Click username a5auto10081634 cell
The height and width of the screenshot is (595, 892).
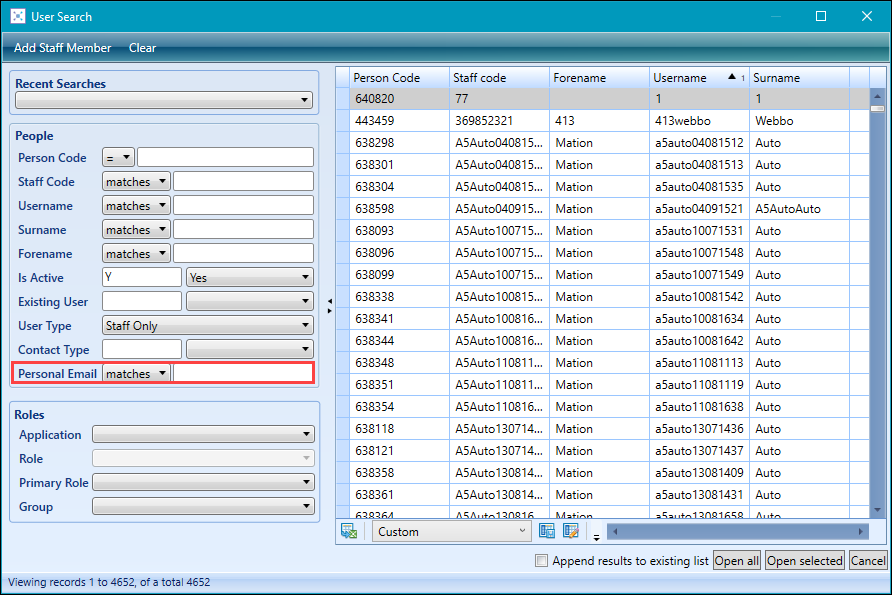click(700, 319)
